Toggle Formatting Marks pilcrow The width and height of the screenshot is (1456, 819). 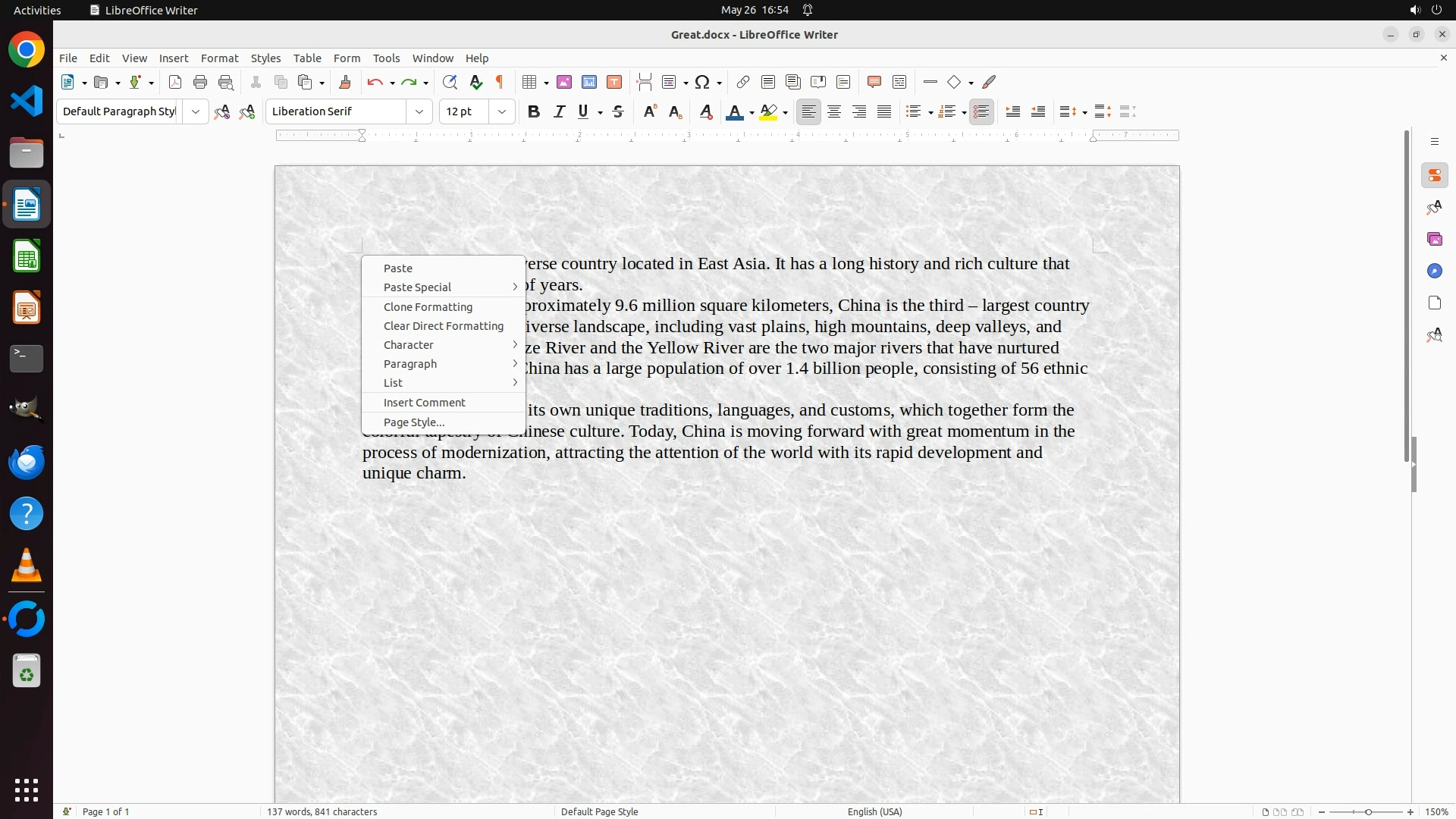click(500, 82)
